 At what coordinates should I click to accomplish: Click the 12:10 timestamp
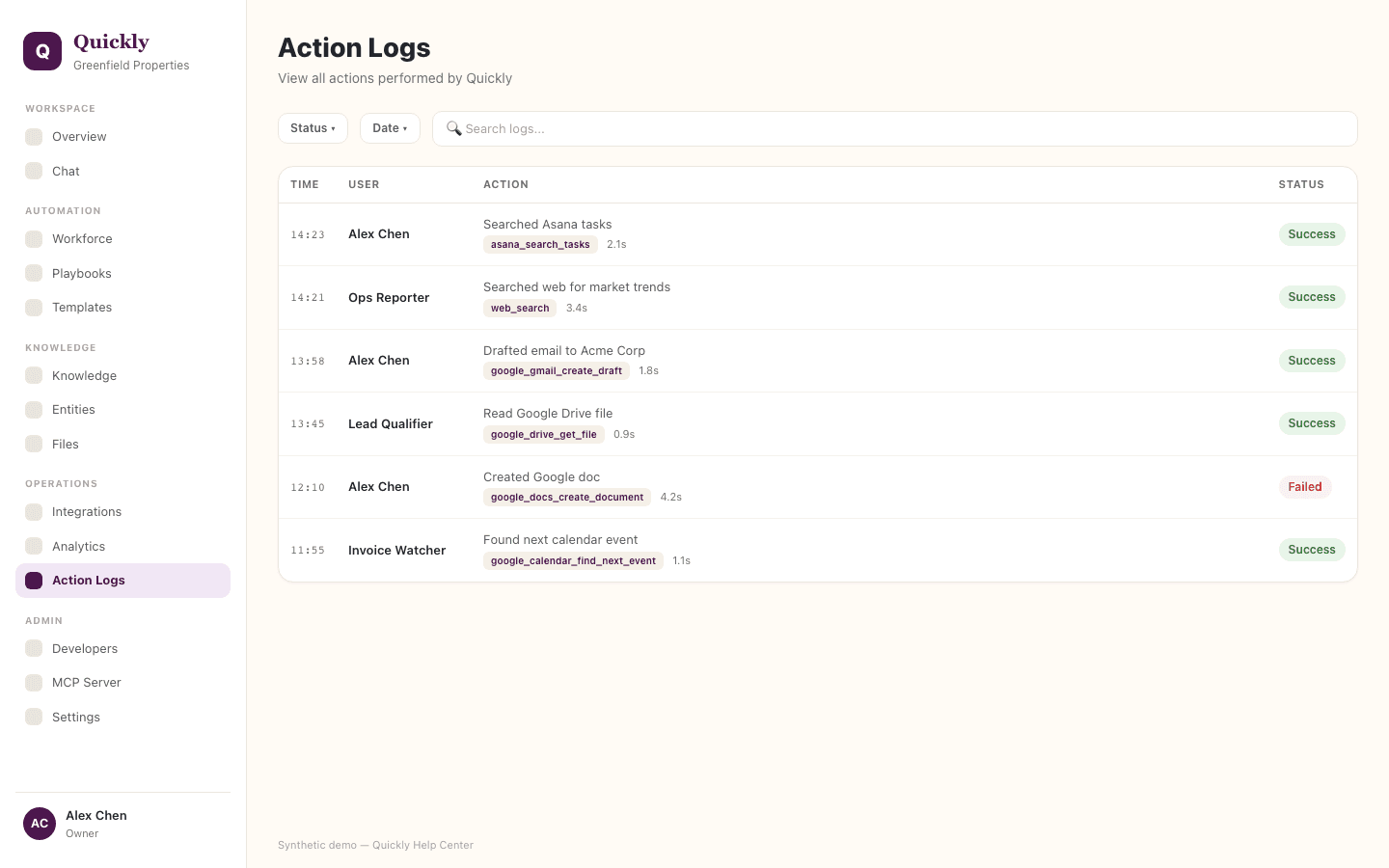308,488
